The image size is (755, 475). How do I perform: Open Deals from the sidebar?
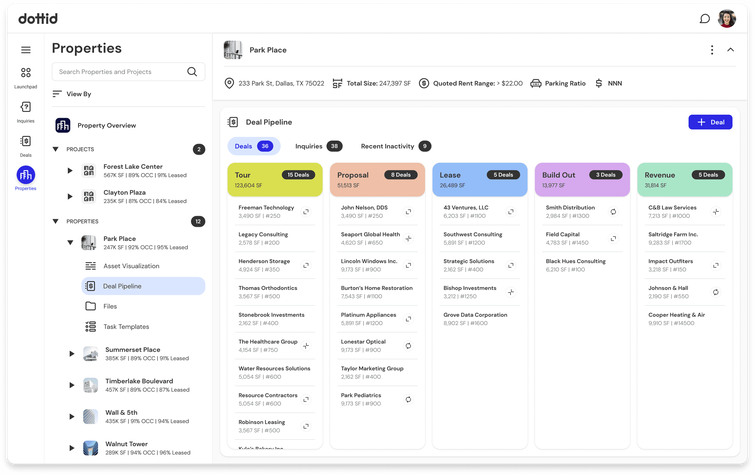pos(26,143)
